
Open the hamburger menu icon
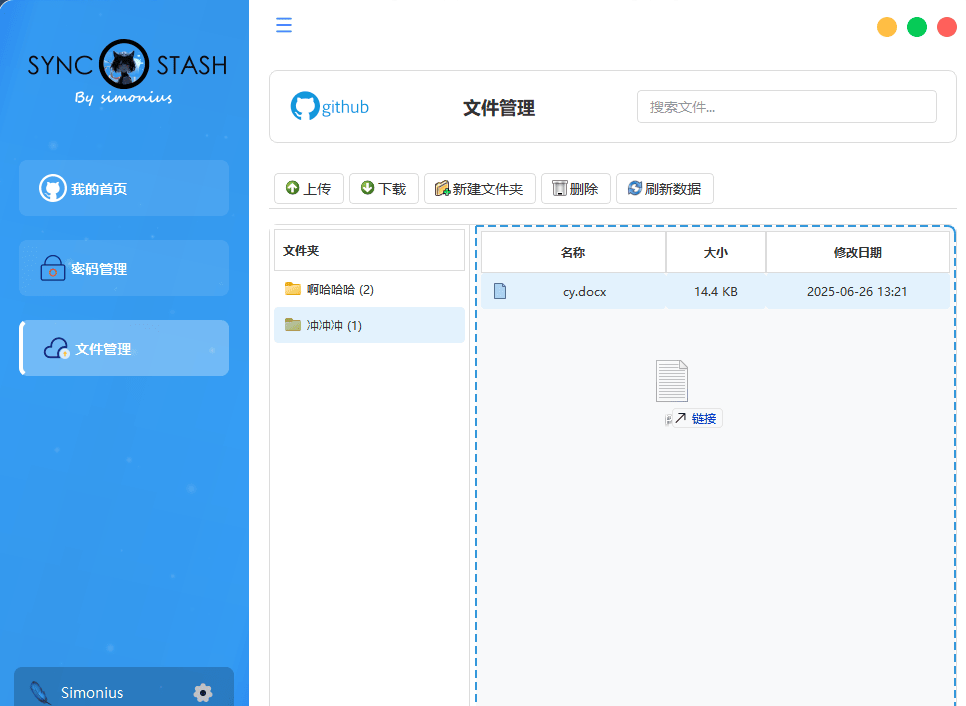point(284,25)
